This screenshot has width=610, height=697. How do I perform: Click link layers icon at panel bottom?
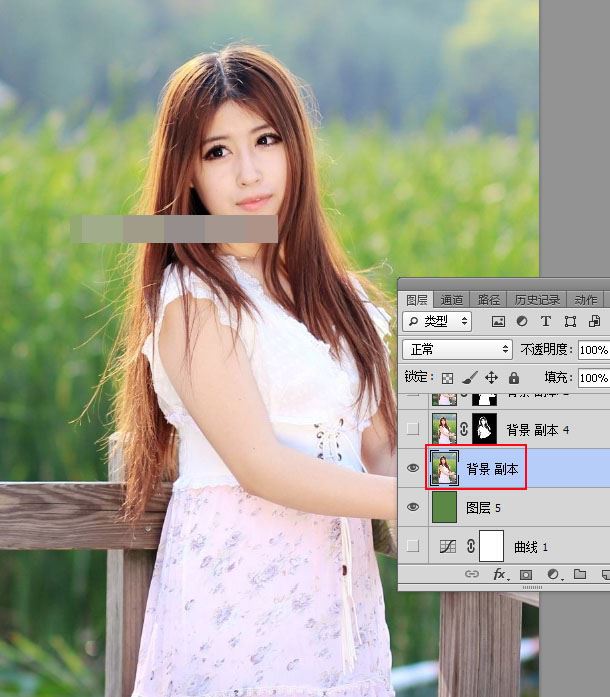tap(472, 574)
